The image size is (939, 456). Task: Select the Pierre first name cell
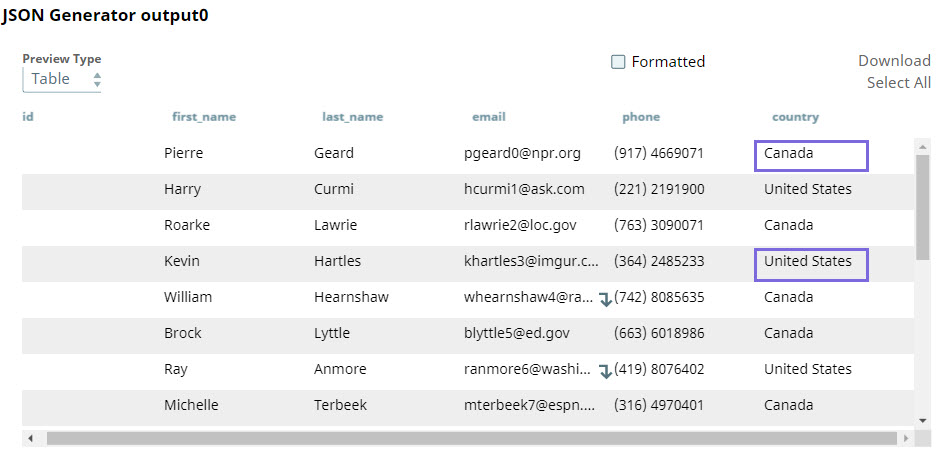coord(183,153)
